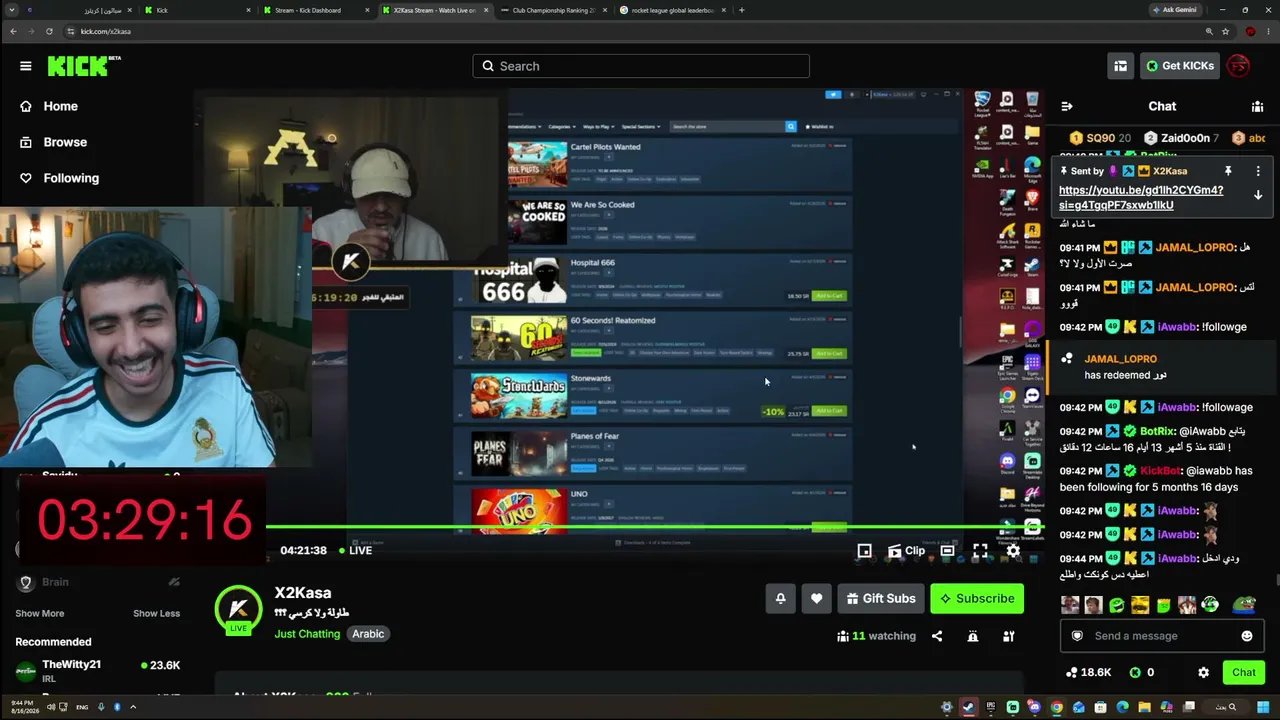The image size is (1280, 720).
Task: Click the Send a message input
Action: (1160, 636)
